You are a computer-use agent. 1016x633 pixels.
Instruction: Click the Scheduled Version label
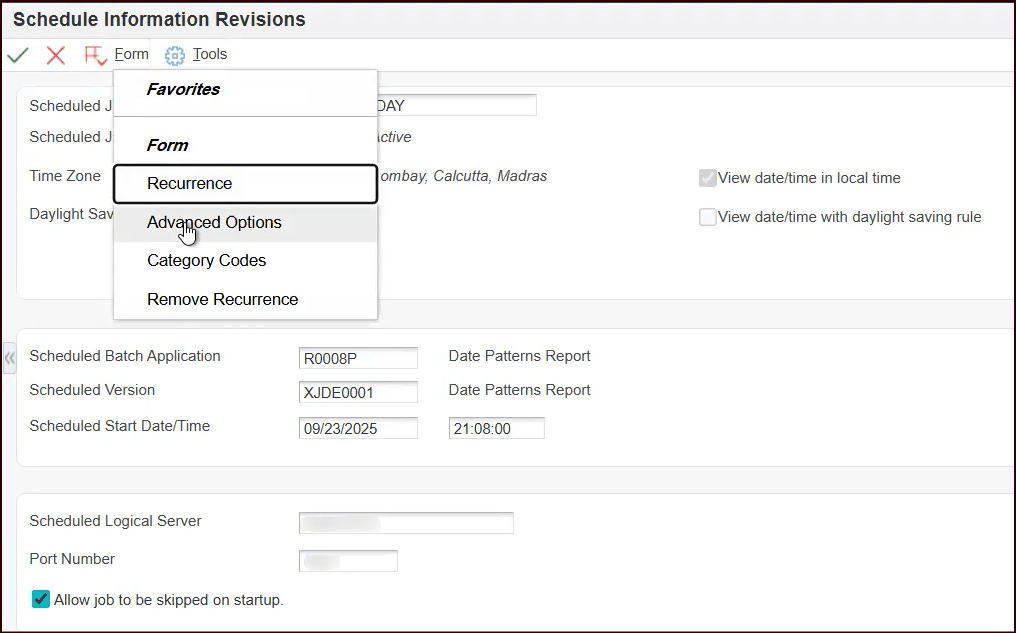(x=92, y=390)
